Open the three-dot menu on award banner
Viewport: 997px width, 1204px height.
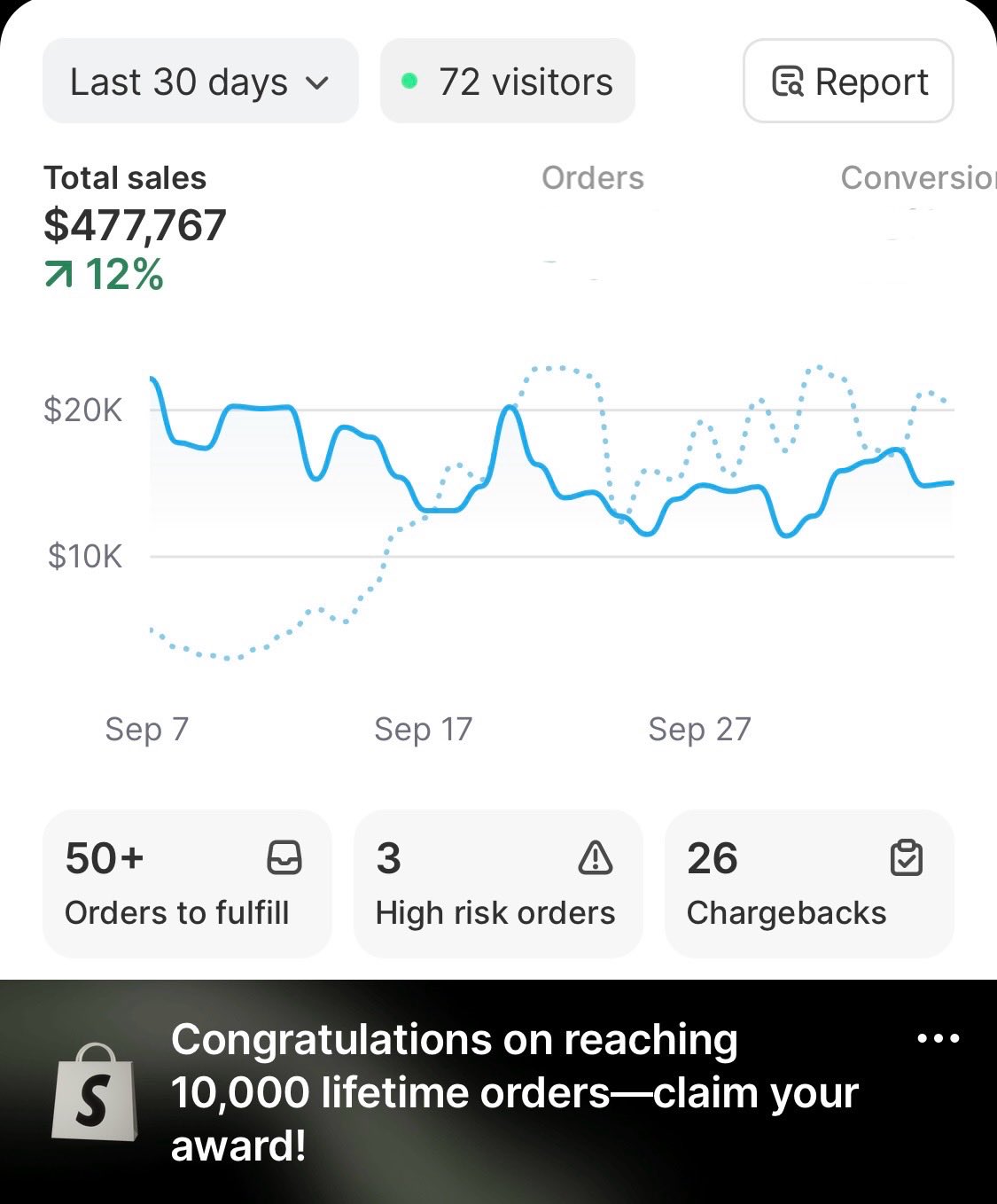[939, 1038]
